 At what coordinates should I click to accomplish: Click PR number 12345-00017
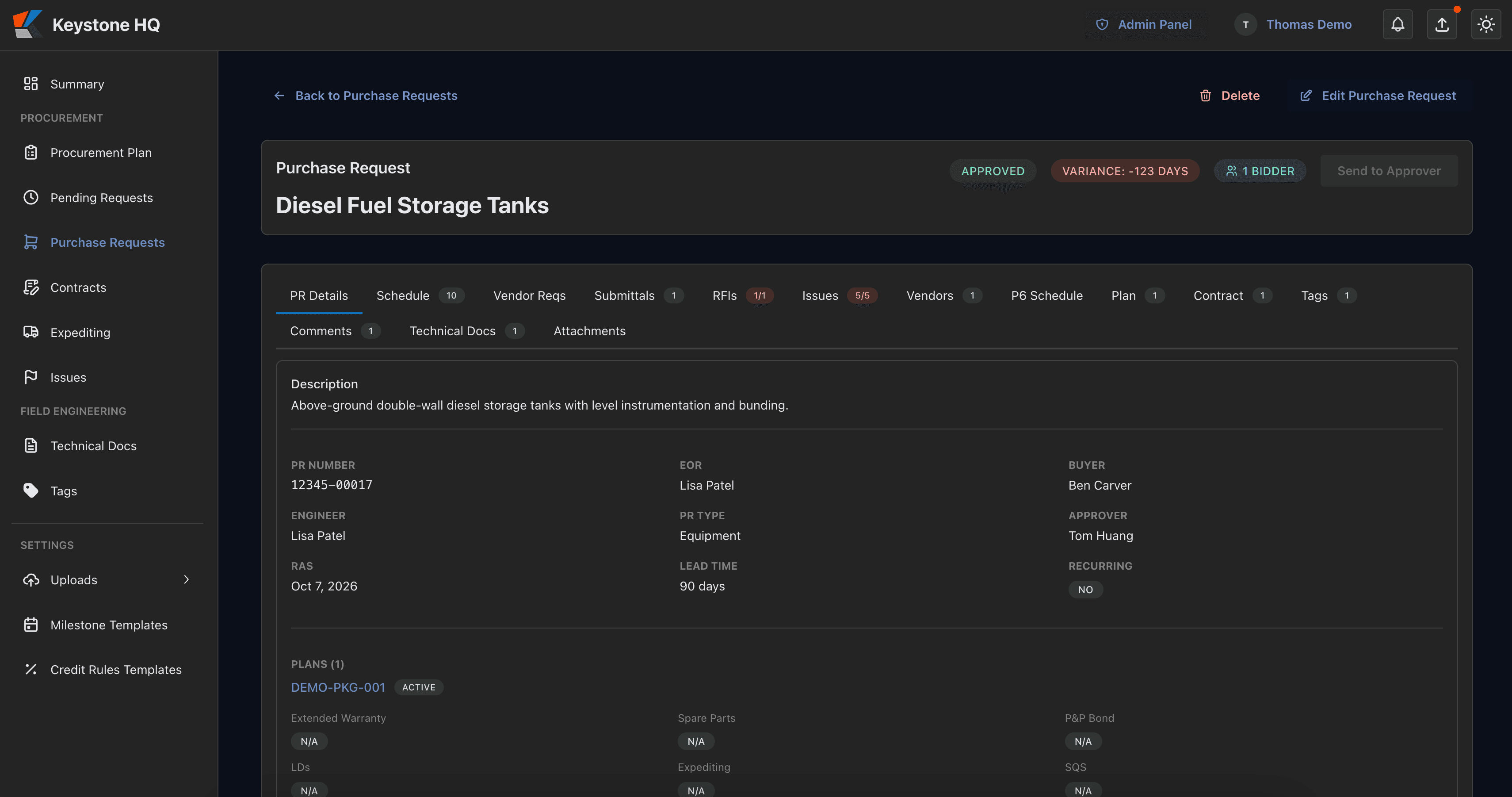pos(332,485)
